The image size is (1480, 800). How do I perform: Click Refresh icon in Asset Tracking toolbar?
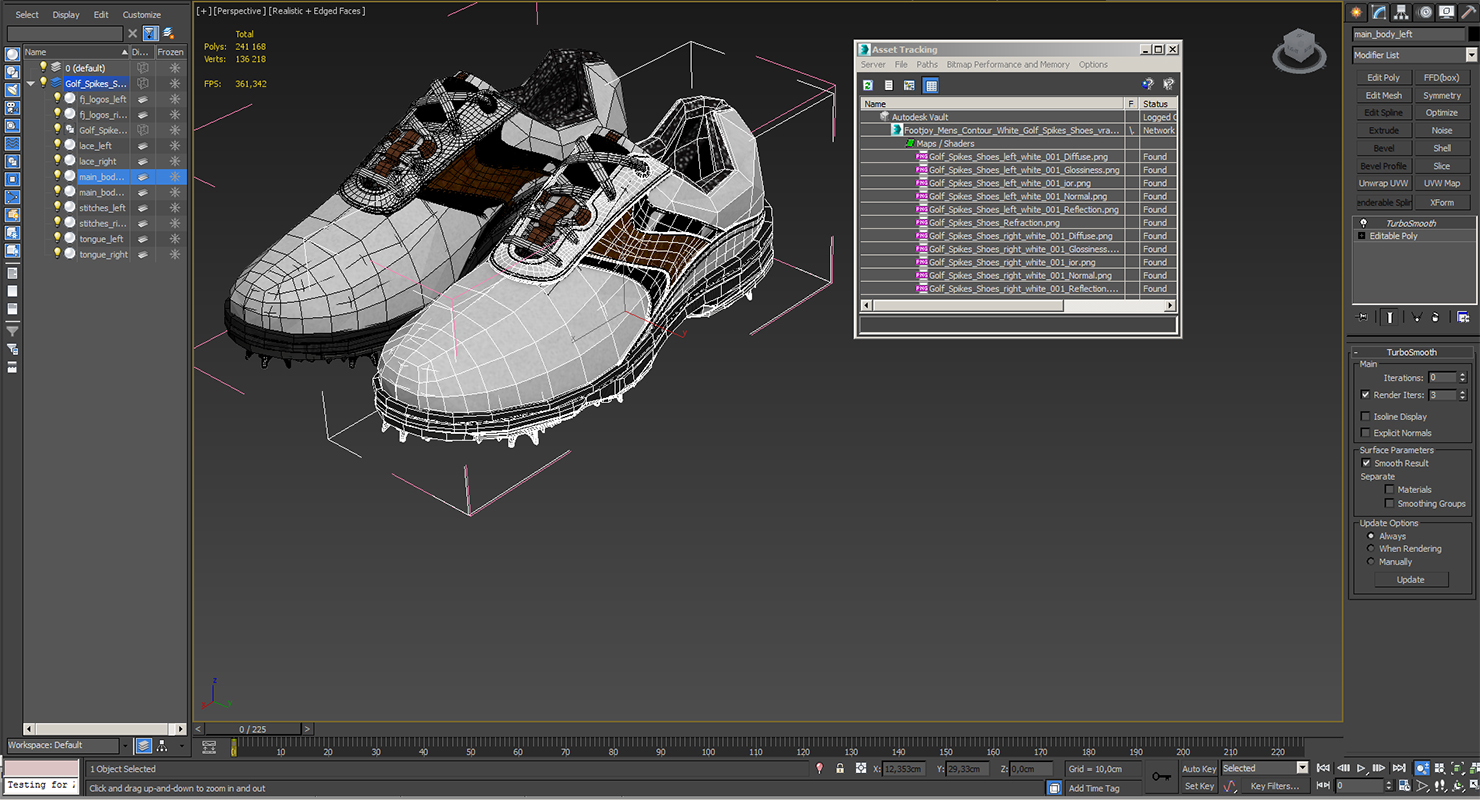coord(868,86)
